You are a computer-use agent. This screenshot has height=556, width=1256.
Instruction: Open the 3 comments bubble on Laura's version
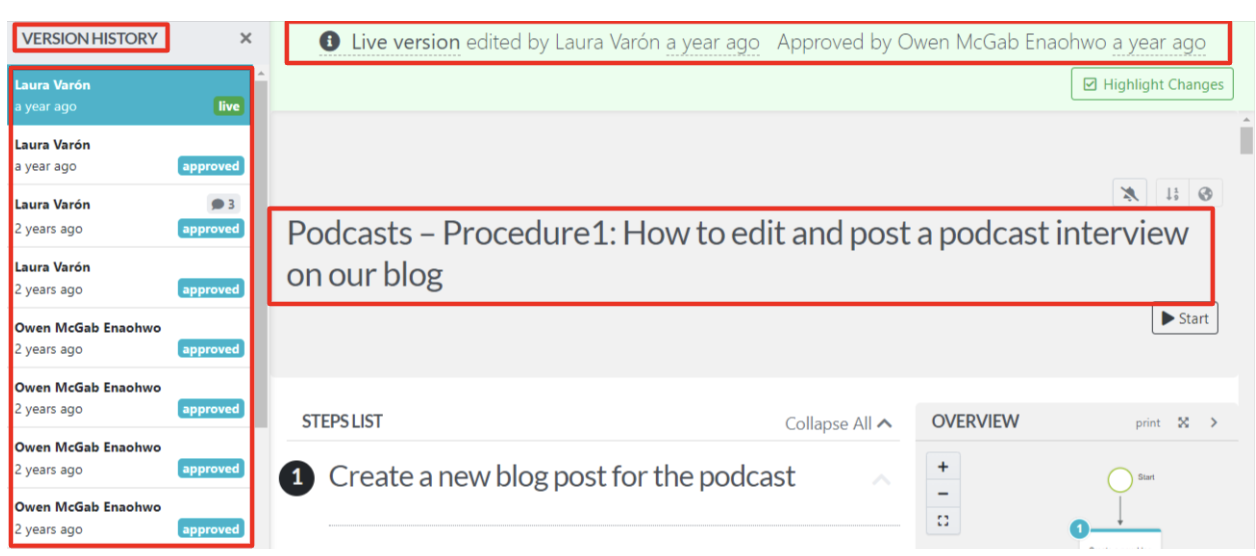[223, 204]
